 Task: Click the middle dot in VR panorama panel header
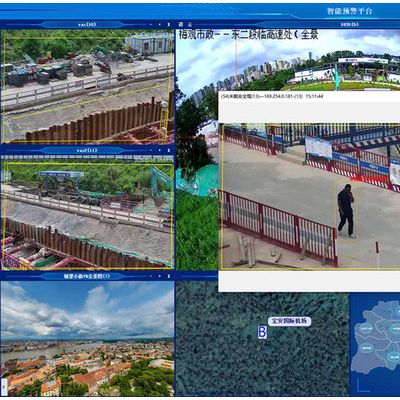160,276
